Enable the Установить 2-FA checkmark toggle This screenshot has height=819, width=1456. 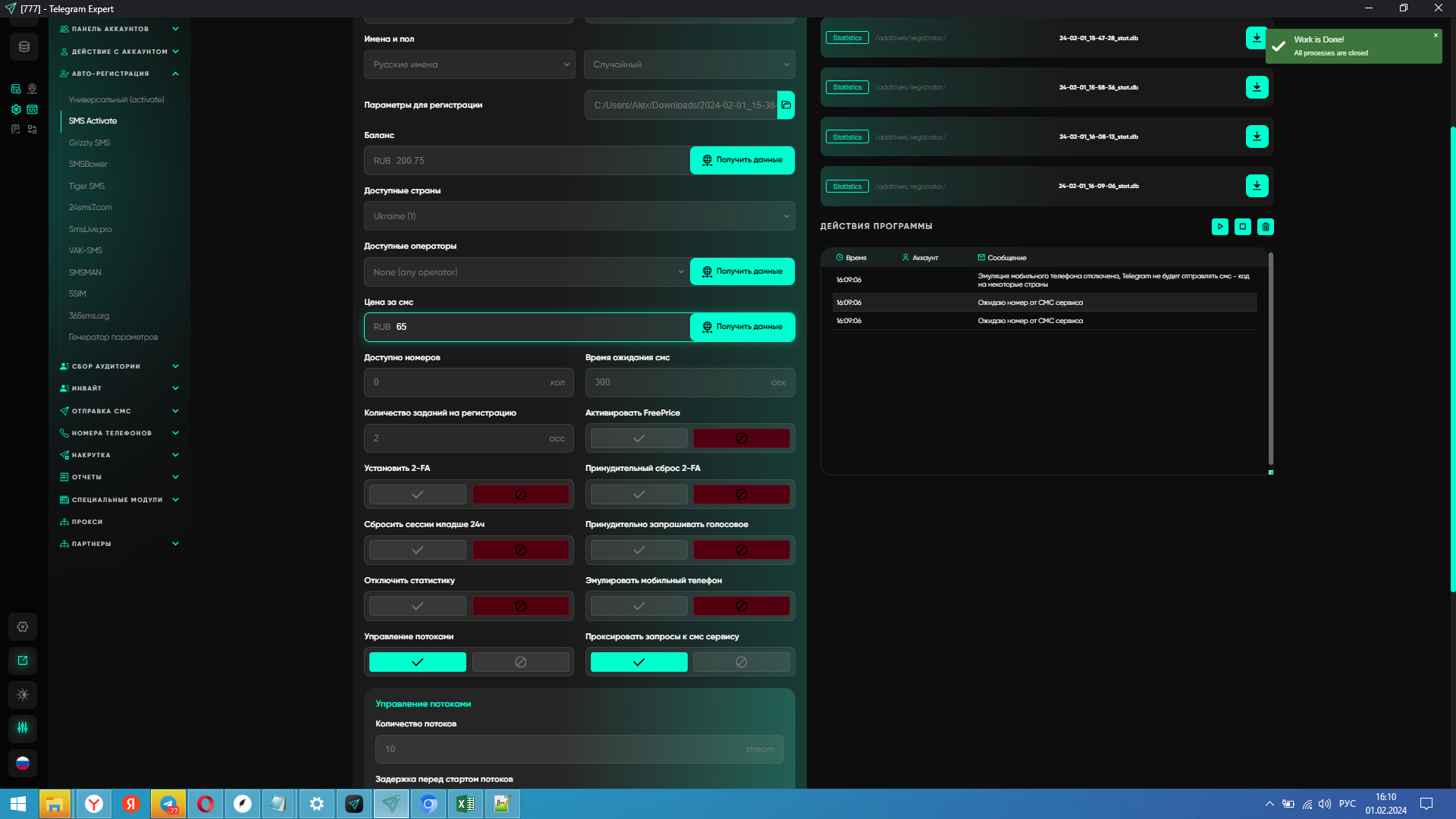pos(417,494)
